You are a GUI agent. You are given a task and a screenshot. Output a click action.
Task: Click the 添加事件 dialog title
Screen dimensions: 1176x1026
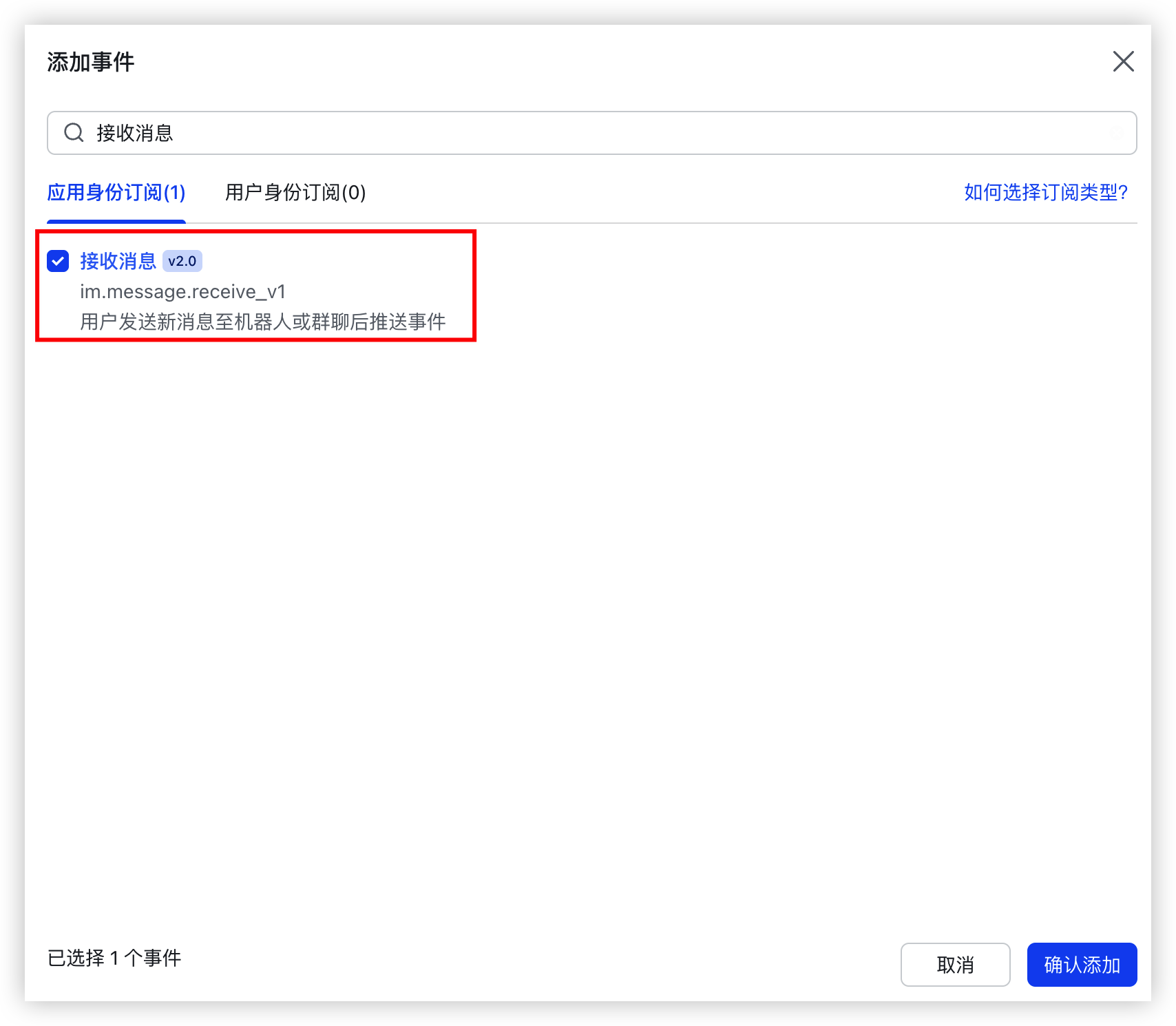pyautogui.click(x=91, y=62)
